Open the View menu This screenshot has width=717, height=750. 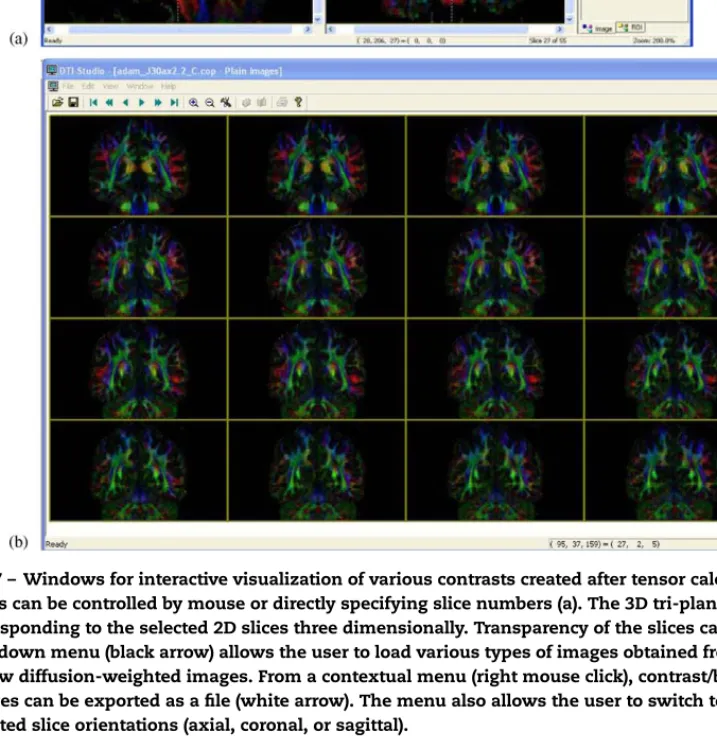tap(110, 86)
